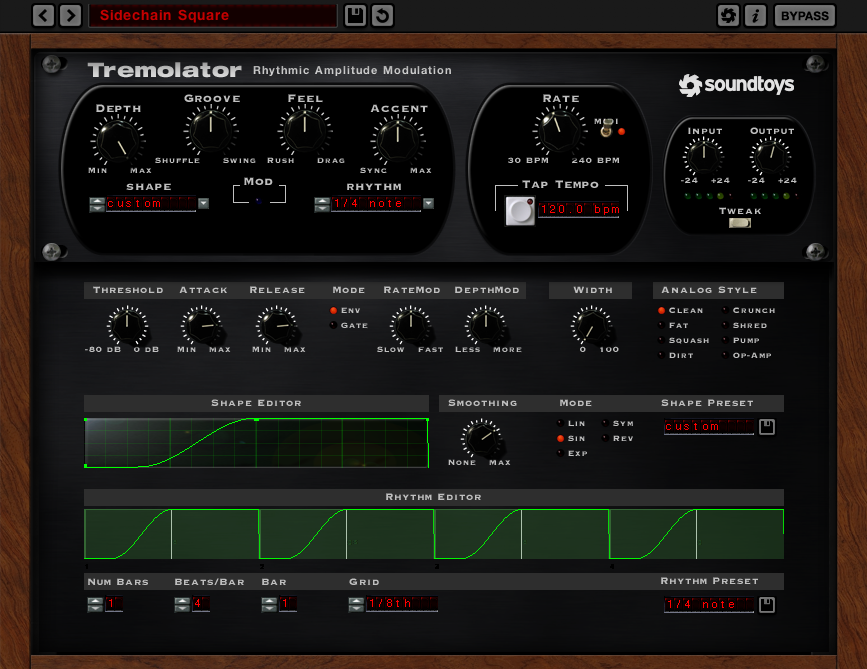Open the Shape dropdown arrow
The width and height of the screenshot is (867, 669).
click(203, 203)
